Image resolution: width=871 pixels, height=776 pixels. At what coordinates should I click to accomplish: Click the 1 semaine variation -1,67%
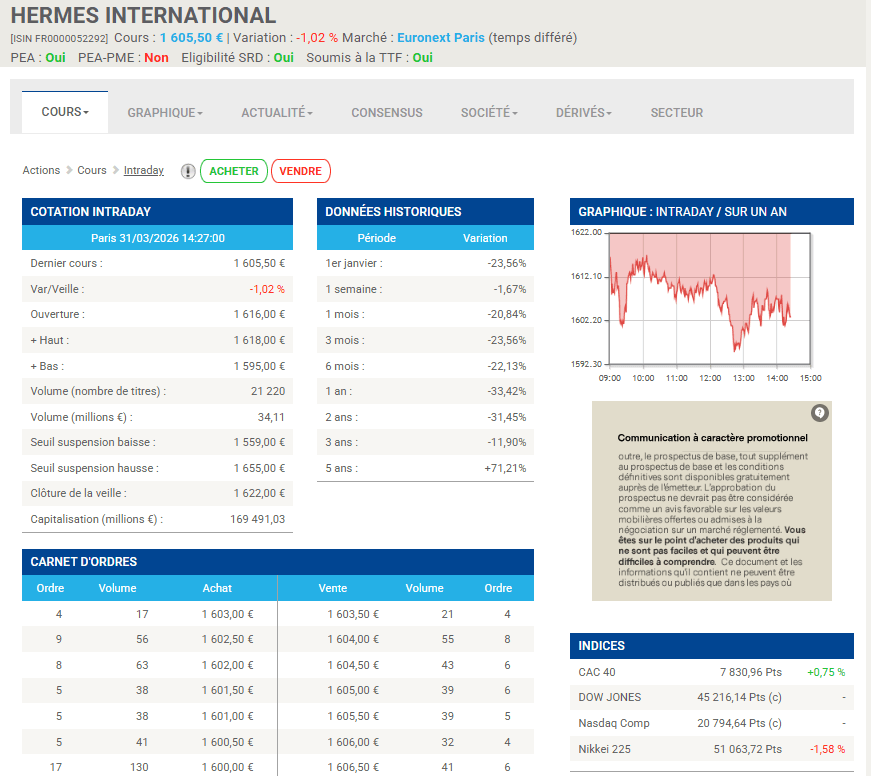tap(509, 289)
